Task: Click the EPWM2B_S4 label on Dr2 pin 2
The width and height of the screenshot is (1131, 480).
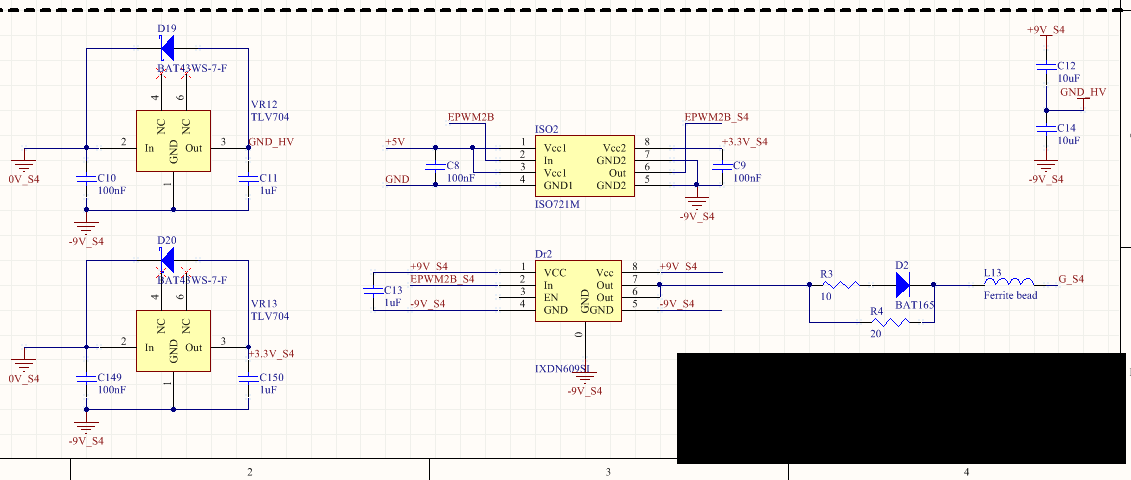Action: point(442,279)
